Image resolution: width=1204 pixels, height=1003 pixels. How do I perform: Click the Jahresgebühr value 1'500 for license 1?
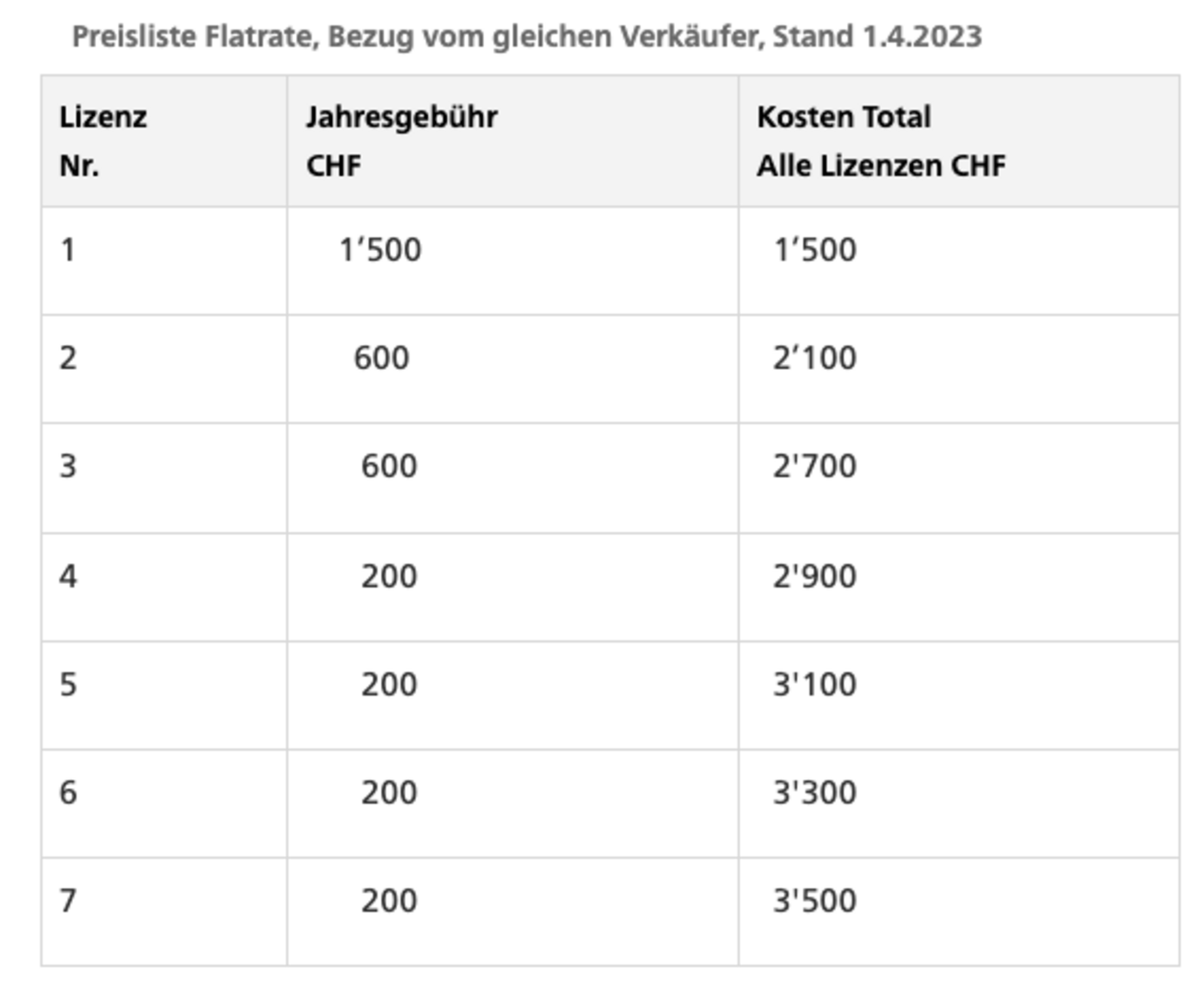coord(380,250)
